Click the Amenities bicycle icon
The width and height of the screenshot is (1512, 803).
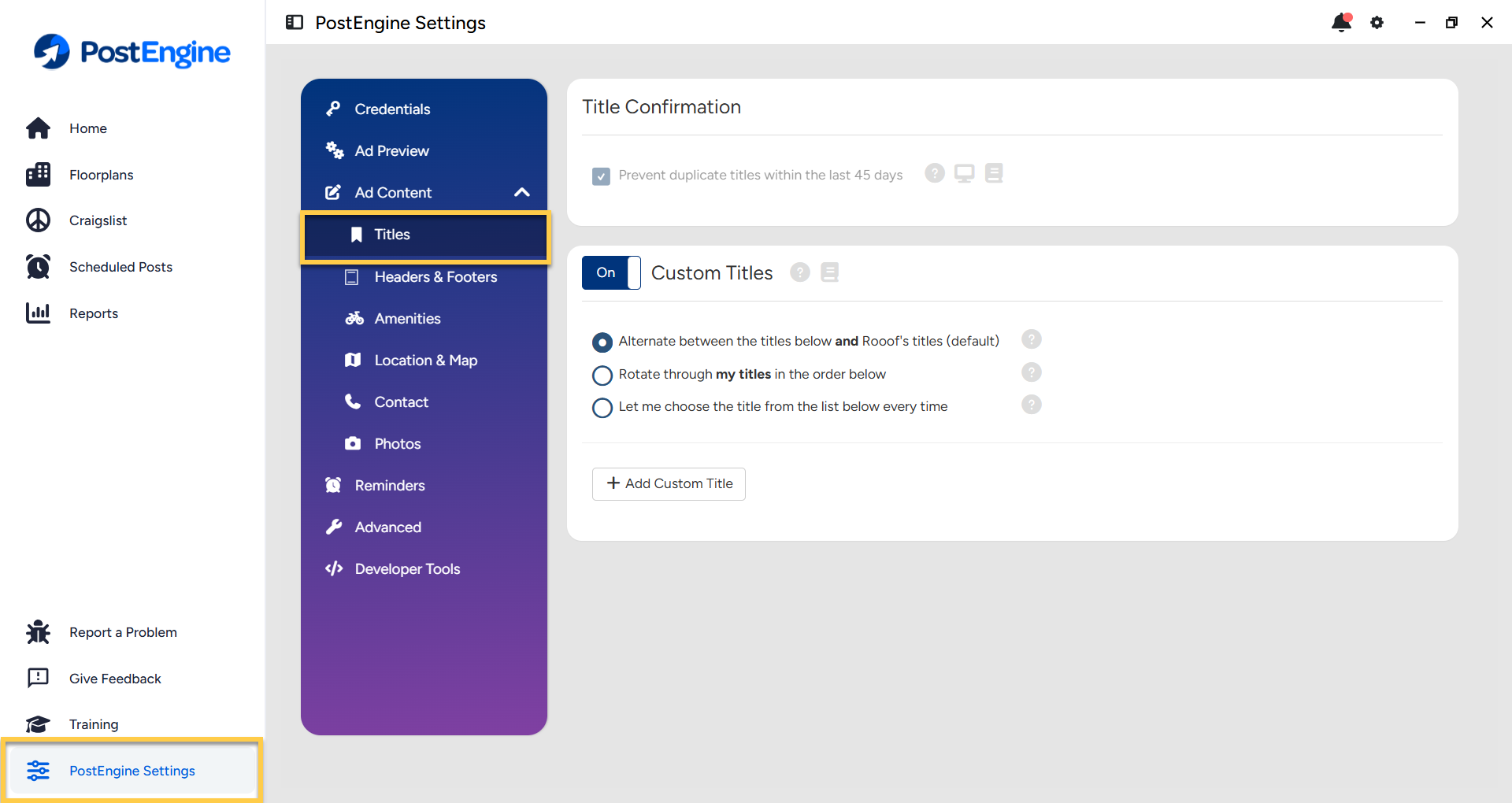pos(354,318)
